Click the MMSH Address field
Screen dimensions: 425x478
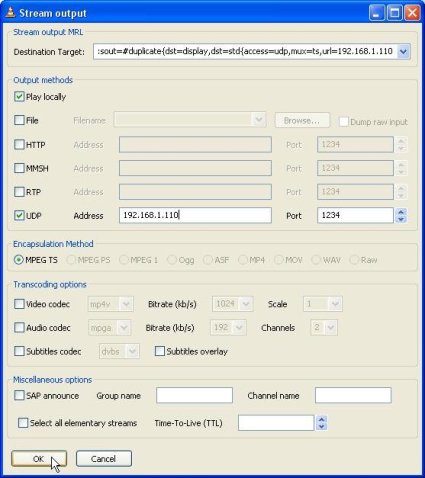[195, 168]
